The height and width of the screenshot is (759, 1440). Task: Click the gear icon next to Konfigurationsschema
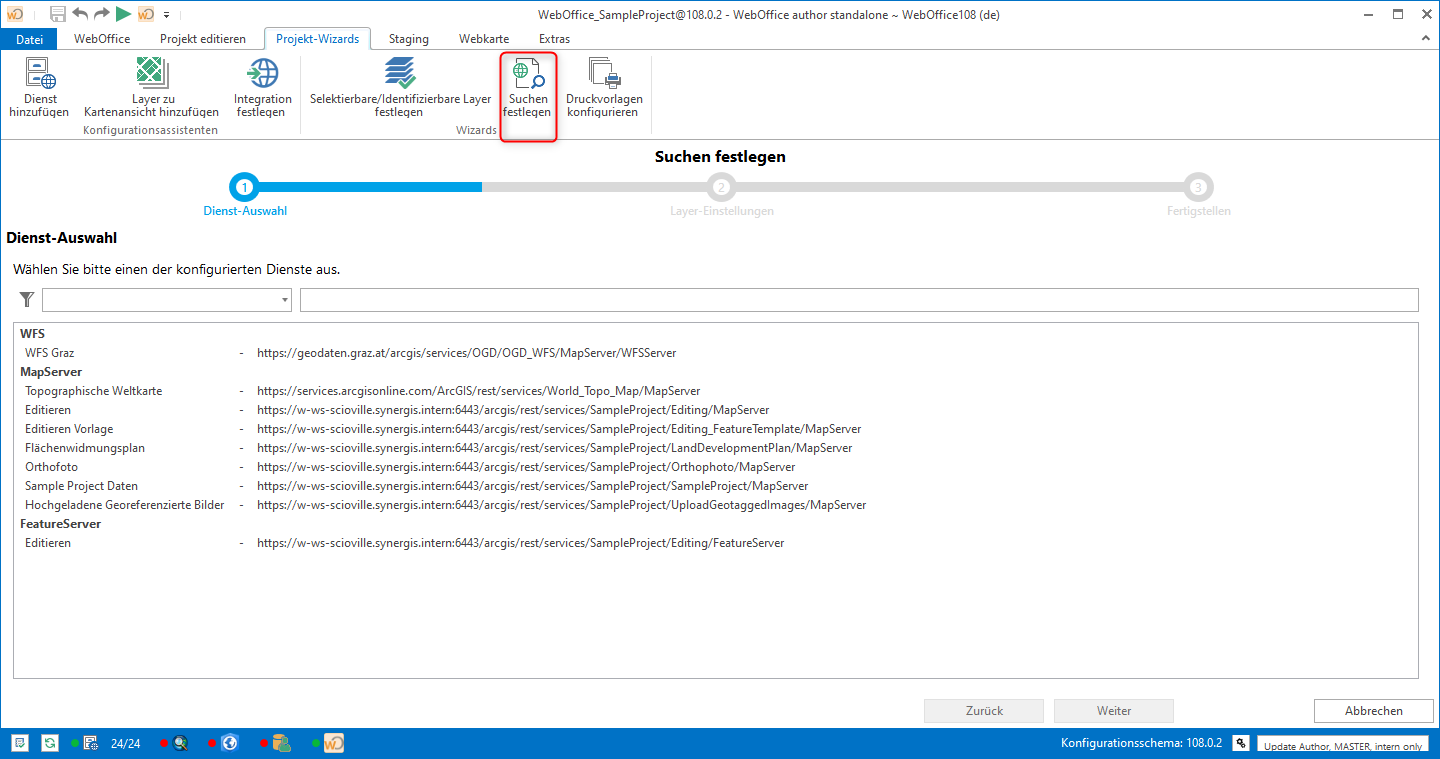click(1240, 743)
